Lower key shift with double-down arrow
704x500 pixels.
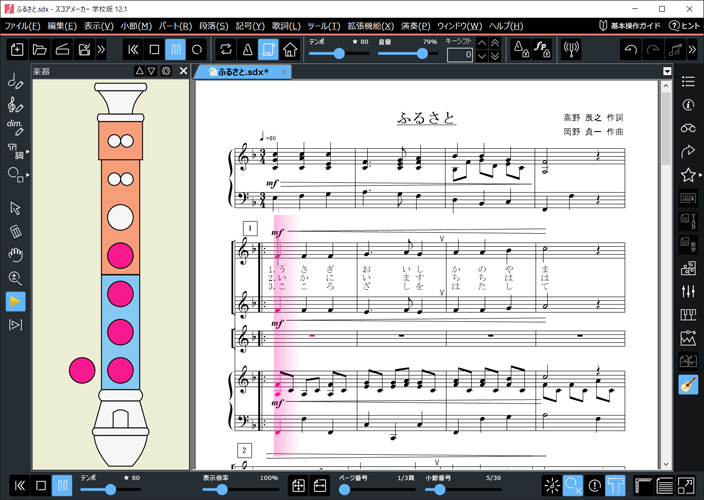[x=495, y=56]
